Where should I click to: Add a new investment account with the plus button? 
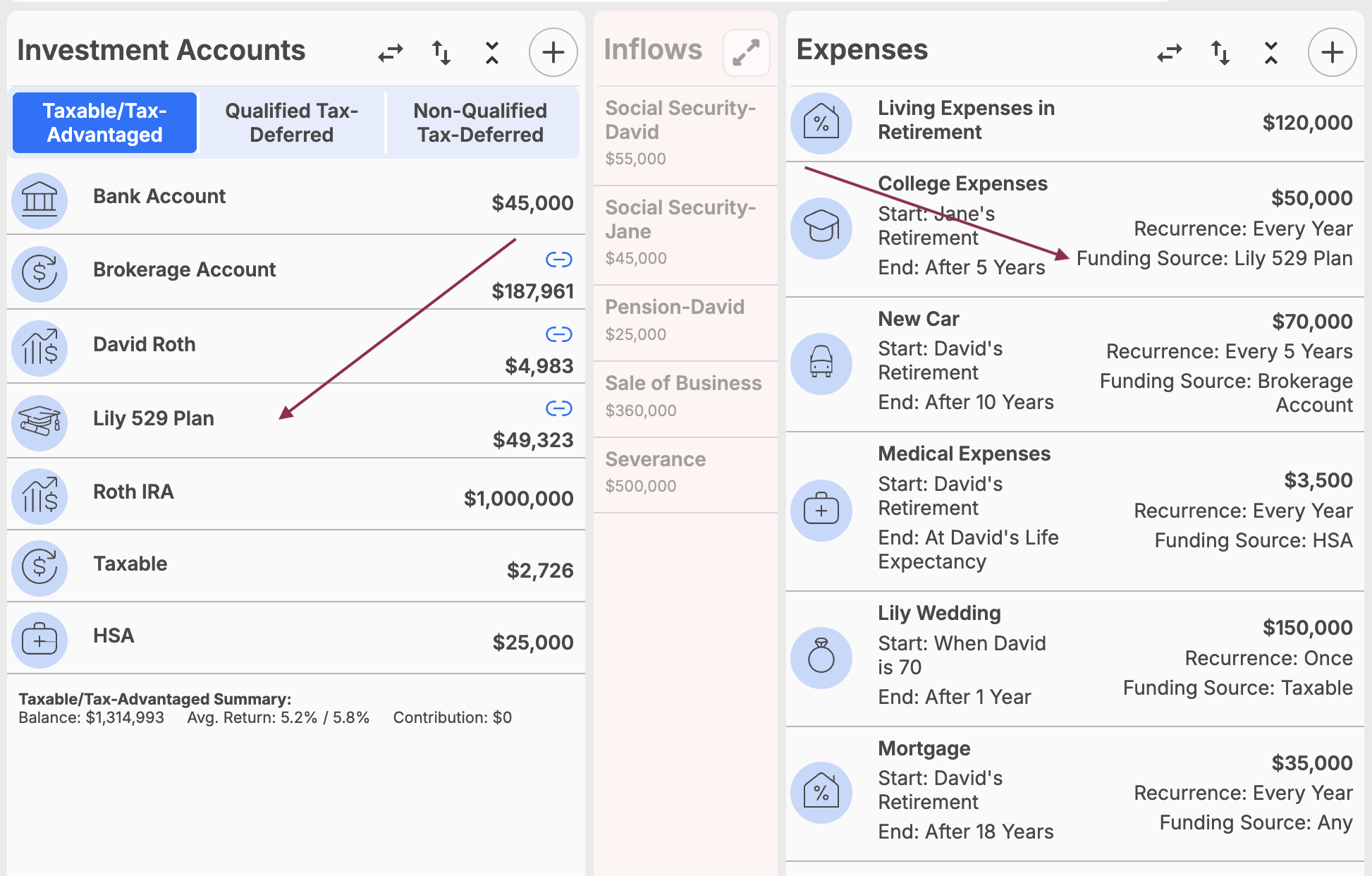pyautogui.click(x=553, y=52)
